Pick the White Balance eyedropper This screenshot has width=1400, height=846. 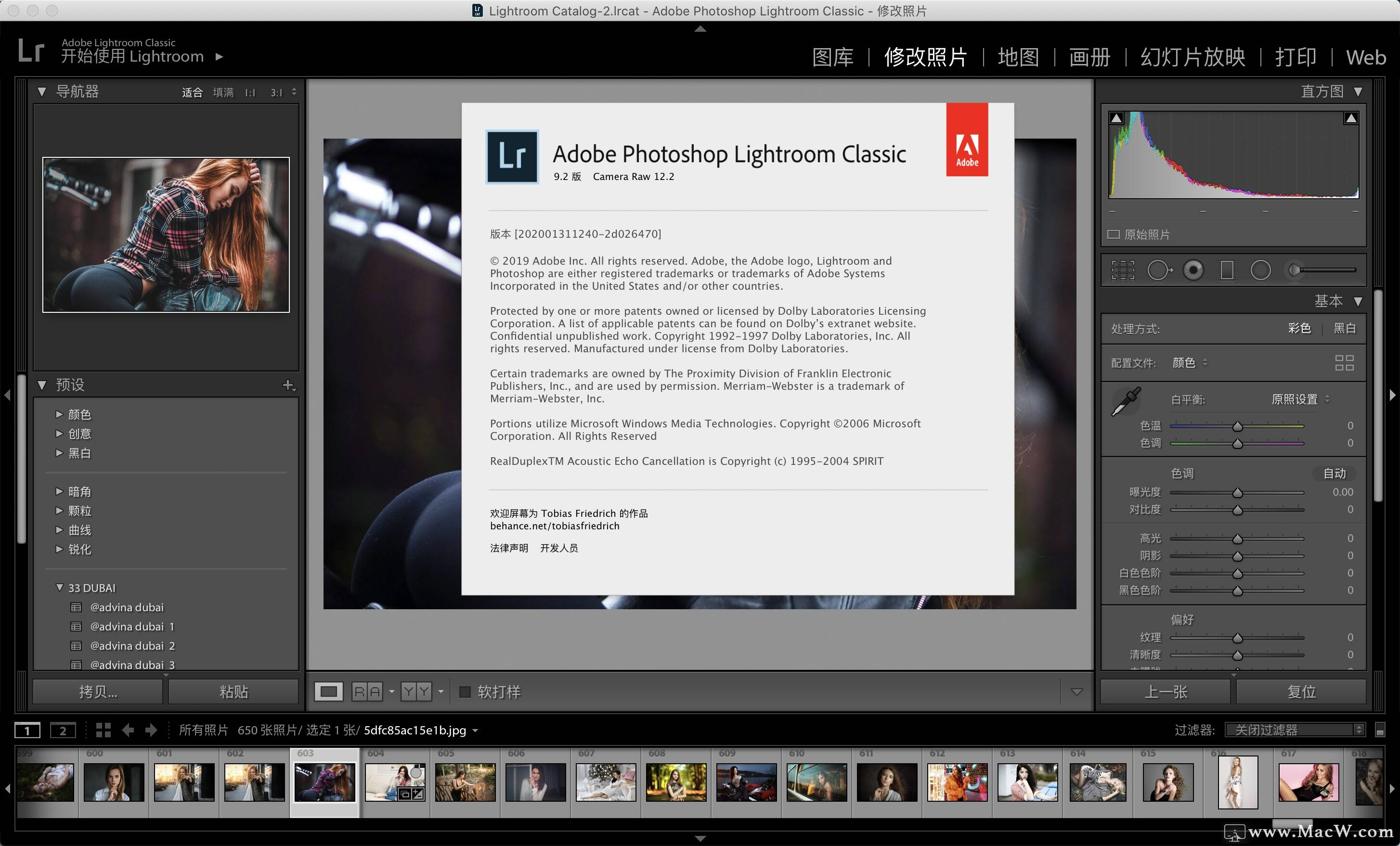coord(1128,401)
